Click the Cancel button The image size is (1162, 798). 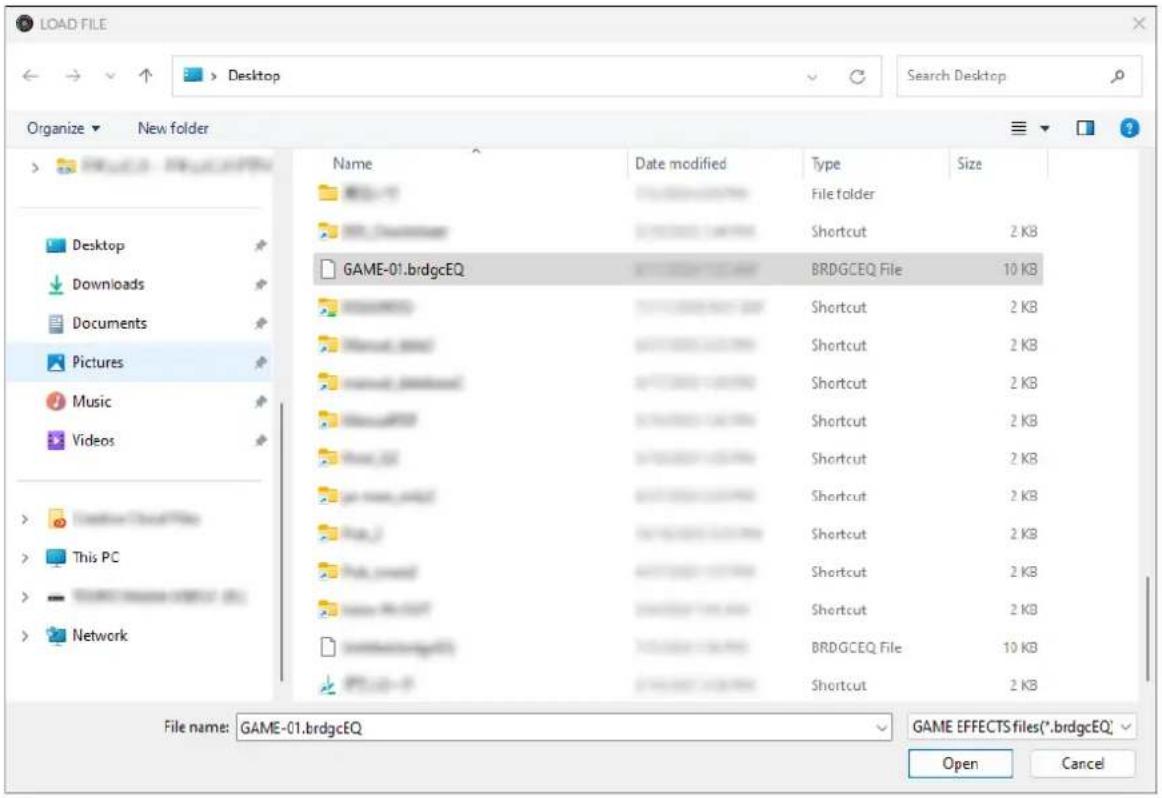tap(1082, 763)
